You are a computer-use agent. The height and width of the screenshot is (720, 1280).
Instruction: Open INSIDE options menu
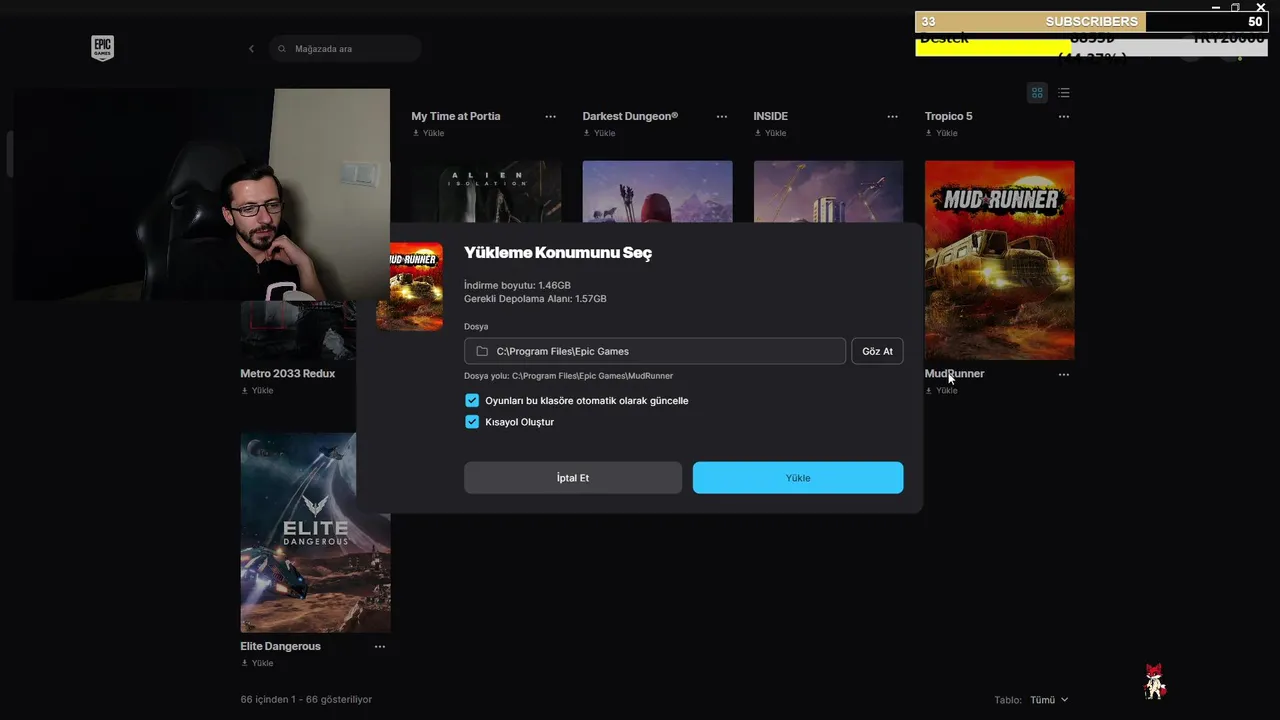point(892,117)
